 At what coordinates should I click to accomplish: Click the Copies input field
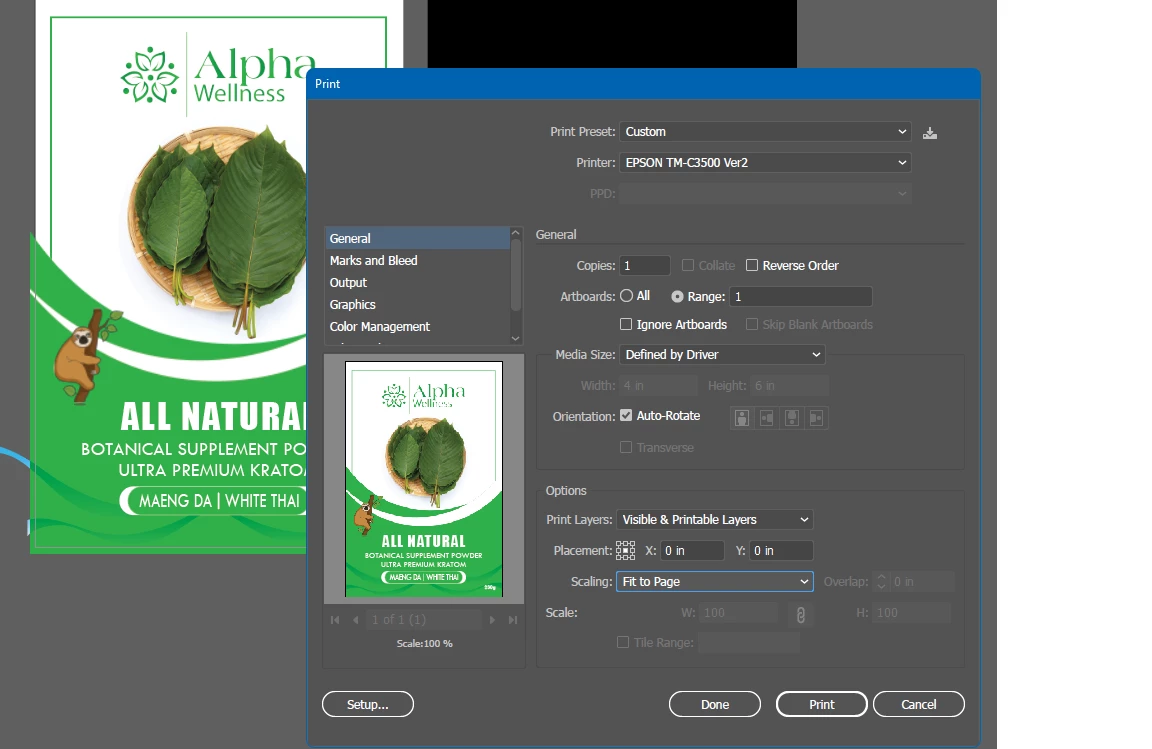[x=645, y=265]
